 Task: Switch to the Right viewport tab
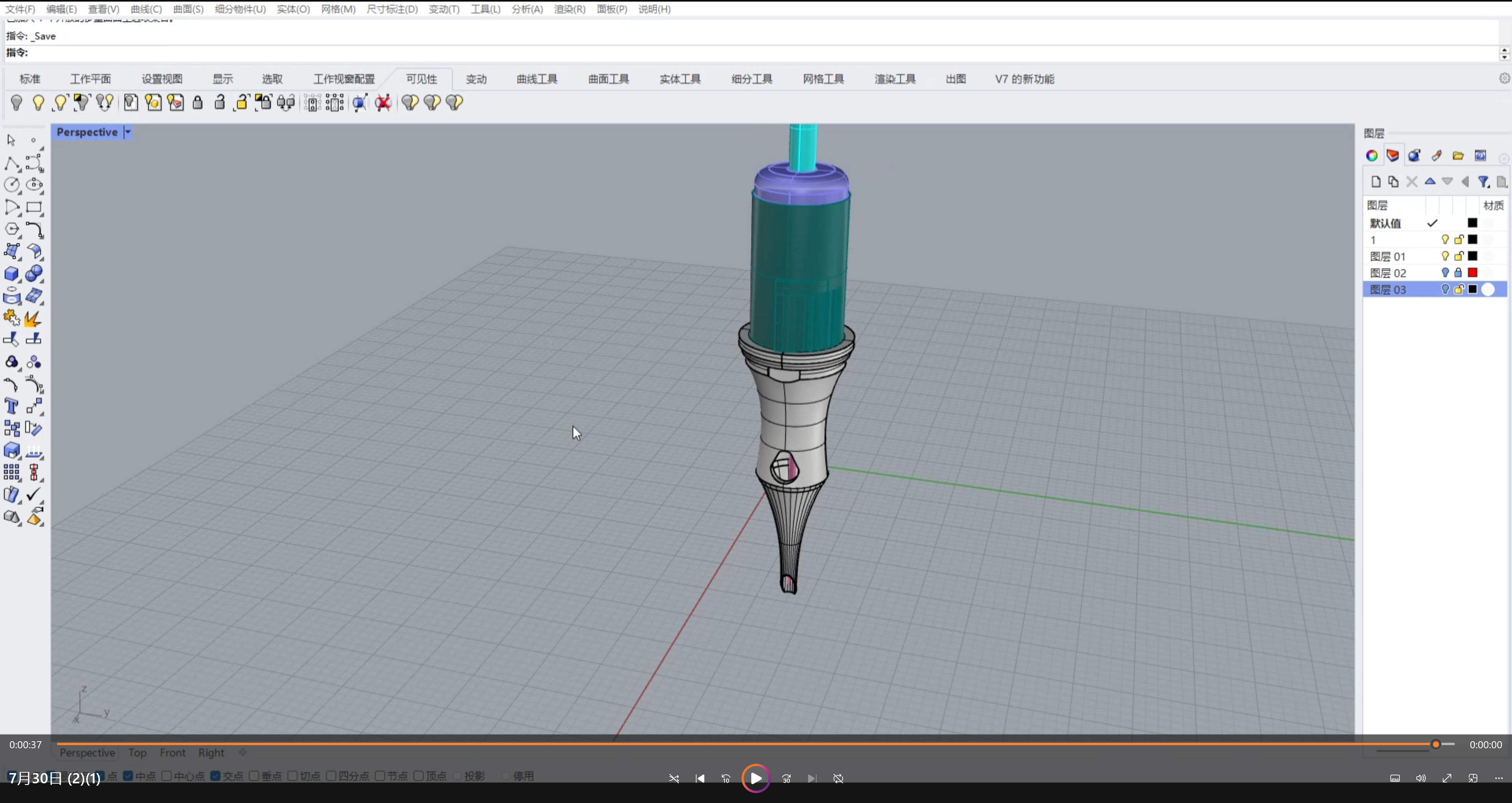click(x=211, y=753)
